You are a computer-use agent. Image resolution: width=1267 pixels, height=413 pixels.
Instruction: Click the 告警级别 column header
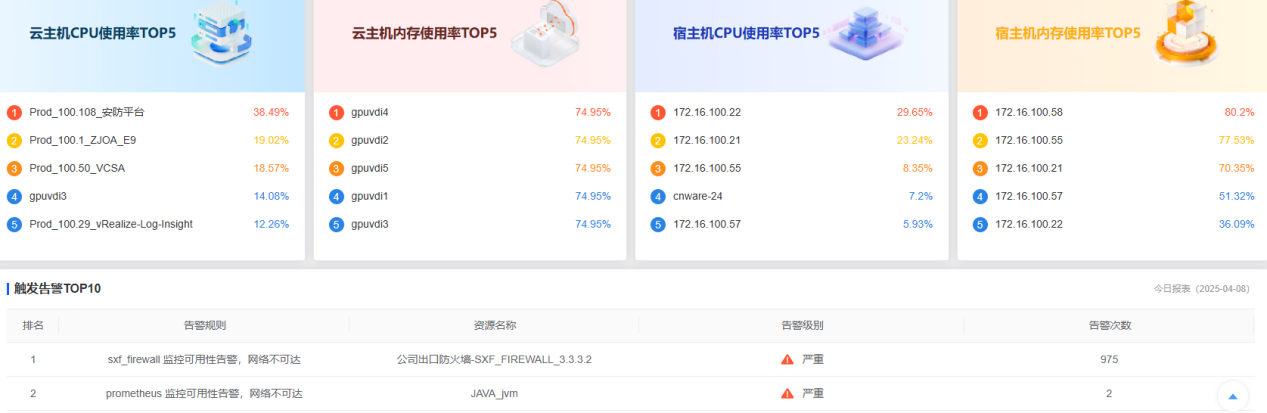802,325
